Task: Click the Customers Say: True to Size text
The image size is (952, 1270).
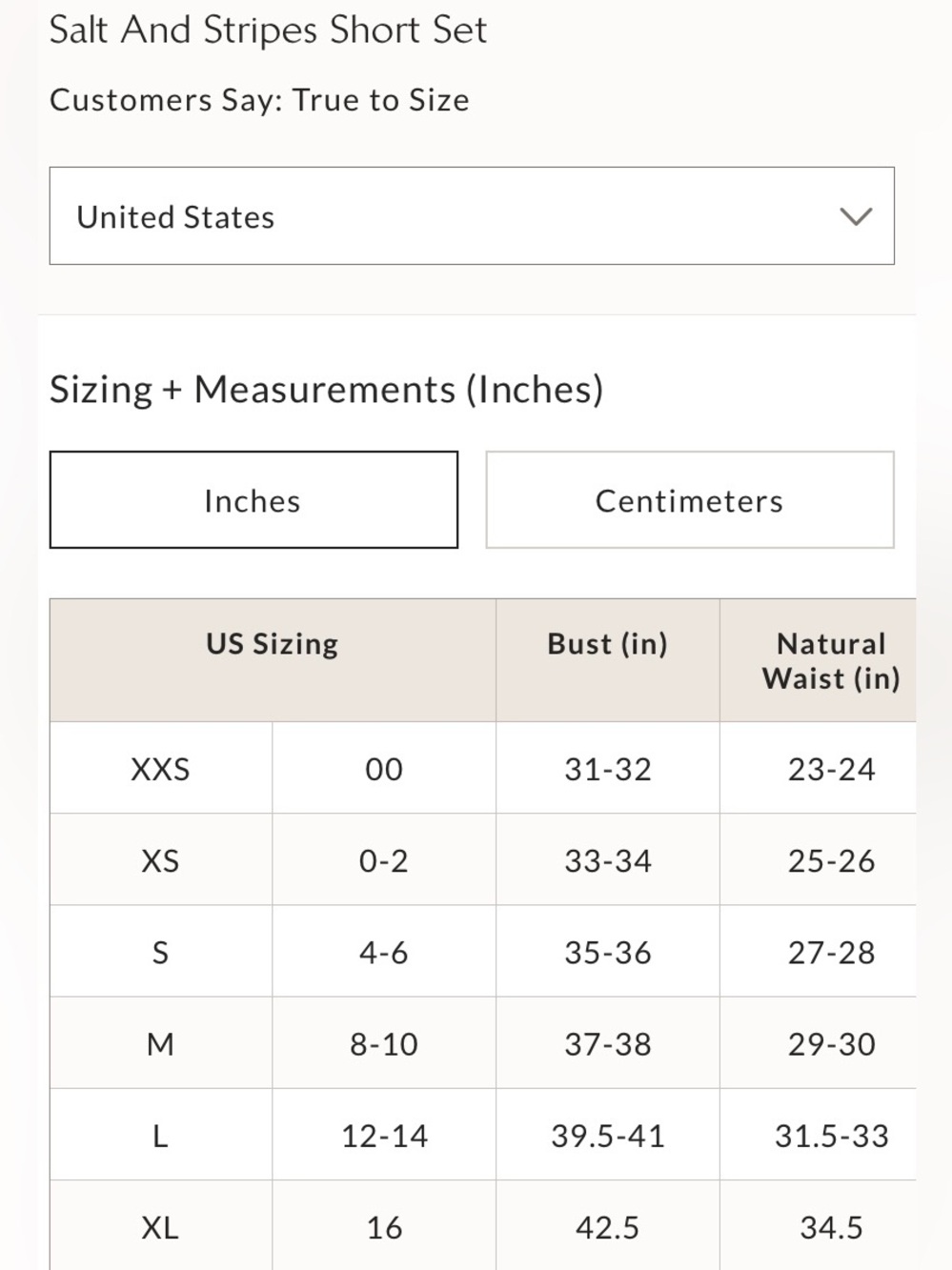Action: point(259,100)
